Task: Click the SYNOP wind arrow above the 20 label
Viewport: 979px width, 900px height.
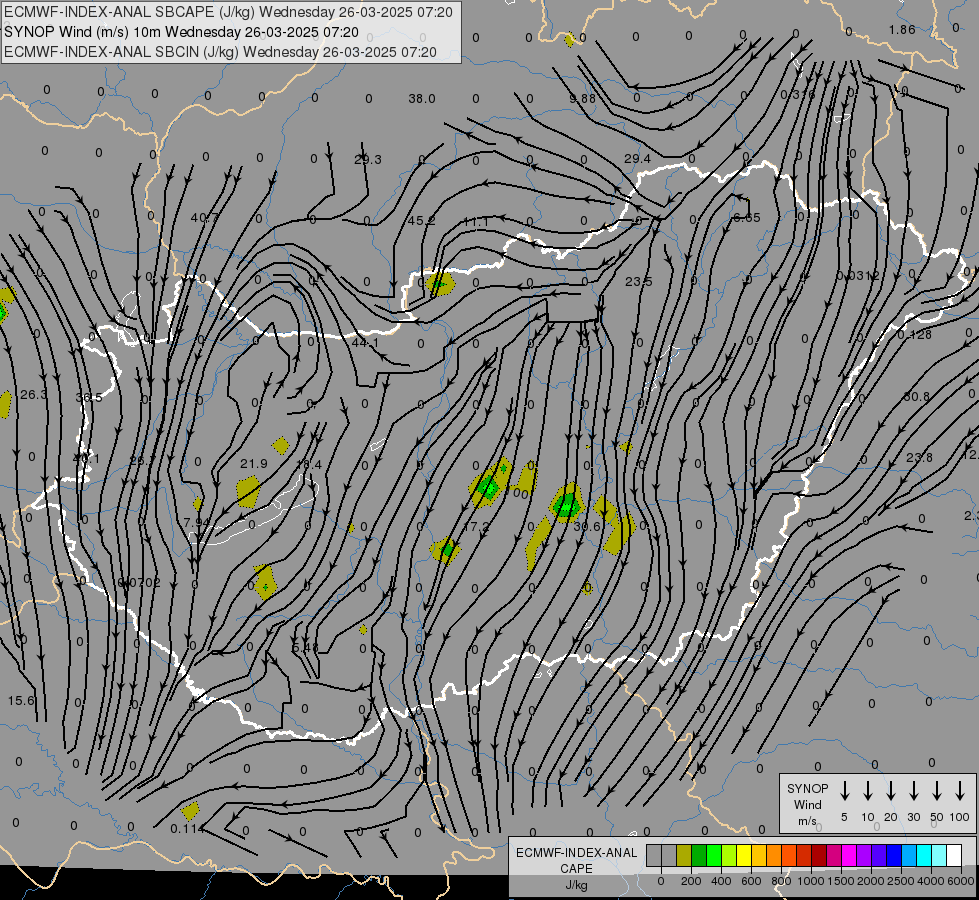Action: [x=891, y=791]
